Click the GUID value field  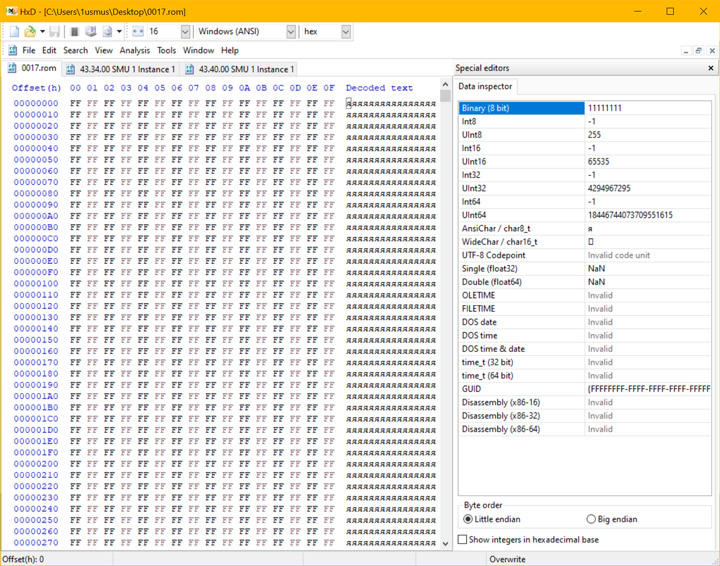[648, 389]
